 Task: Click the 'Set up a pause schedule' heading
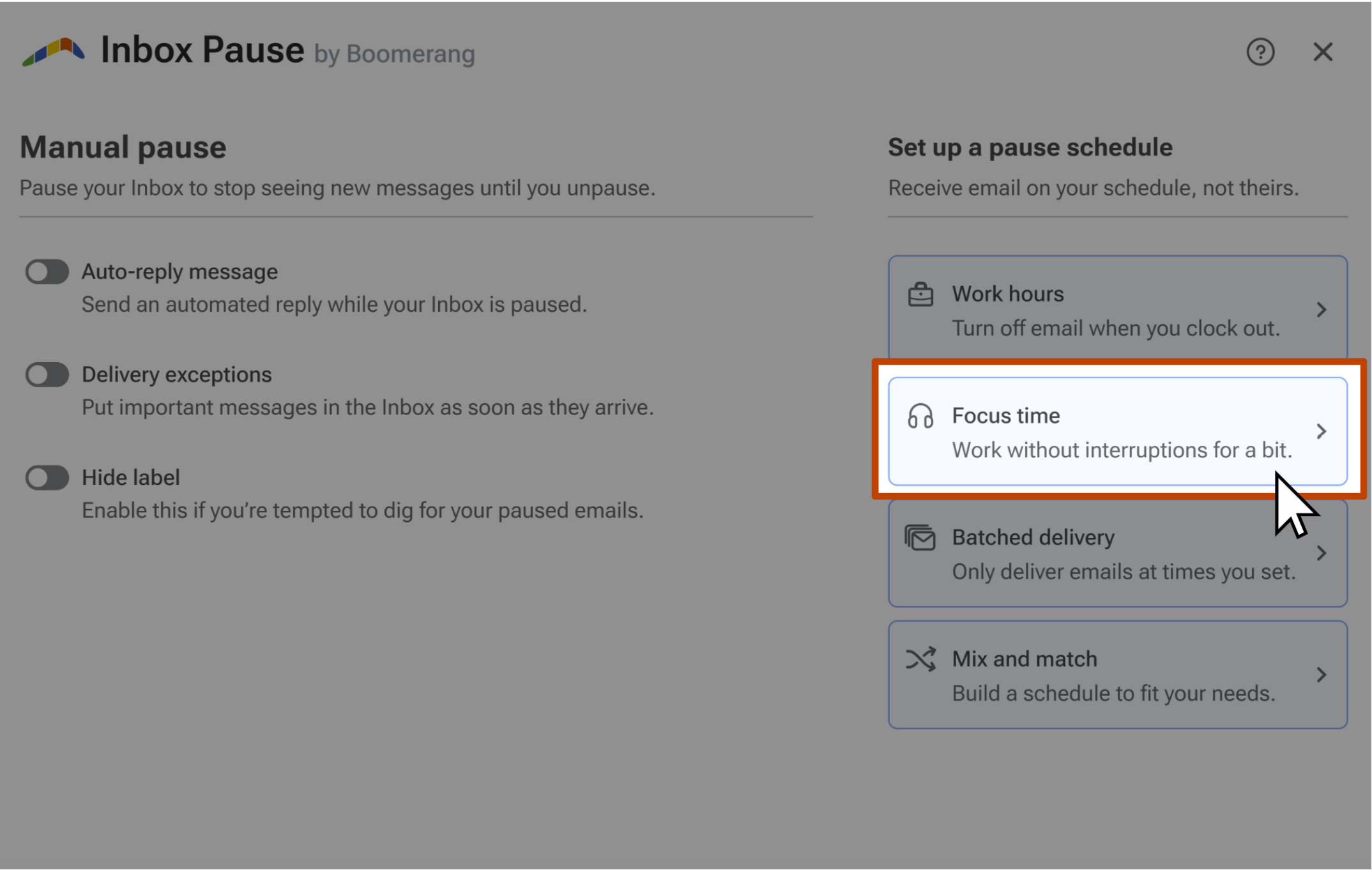coord(1030,148)
